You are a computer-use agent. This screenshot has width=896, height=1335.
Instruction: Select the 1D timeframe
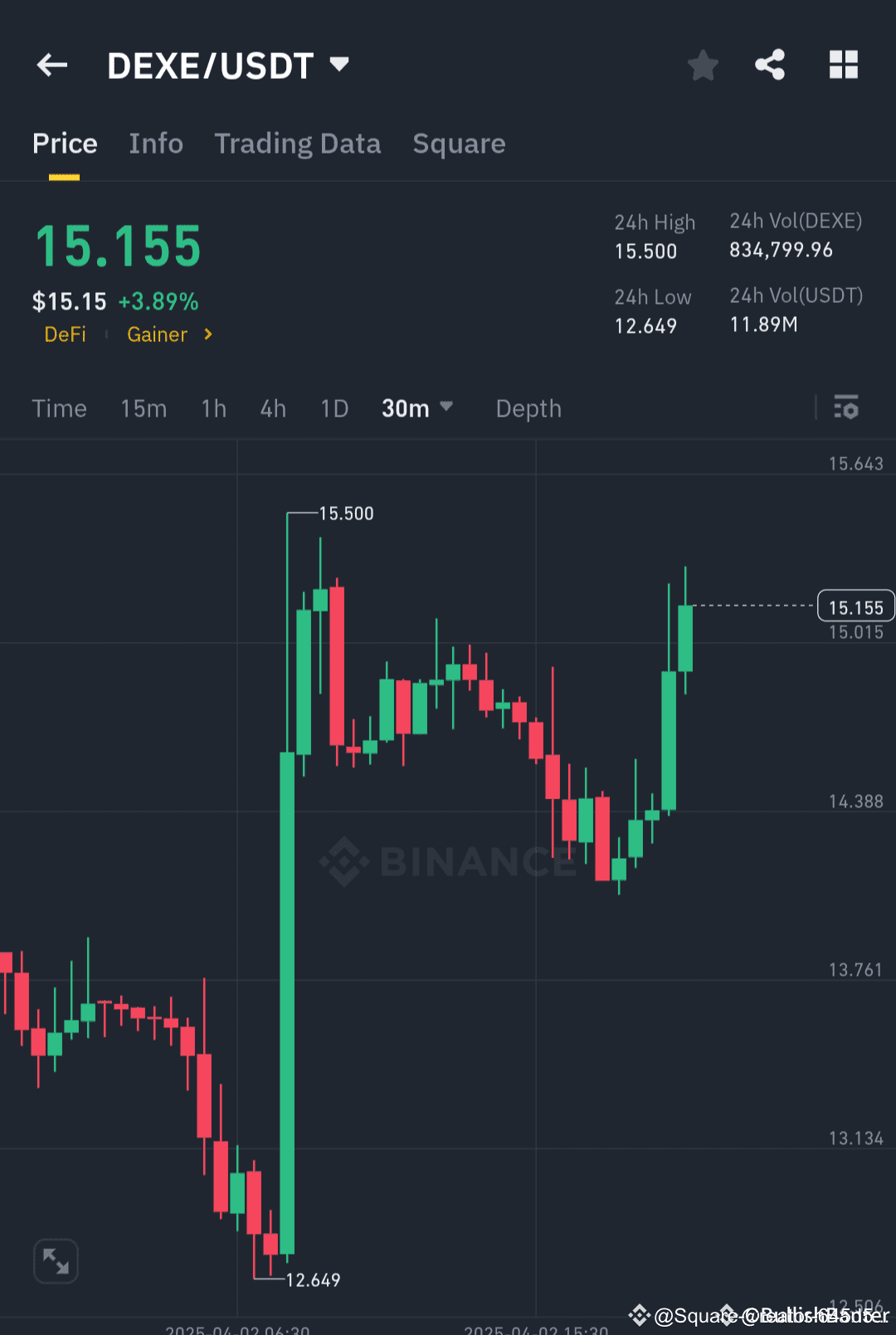click(x=334, y=408)
